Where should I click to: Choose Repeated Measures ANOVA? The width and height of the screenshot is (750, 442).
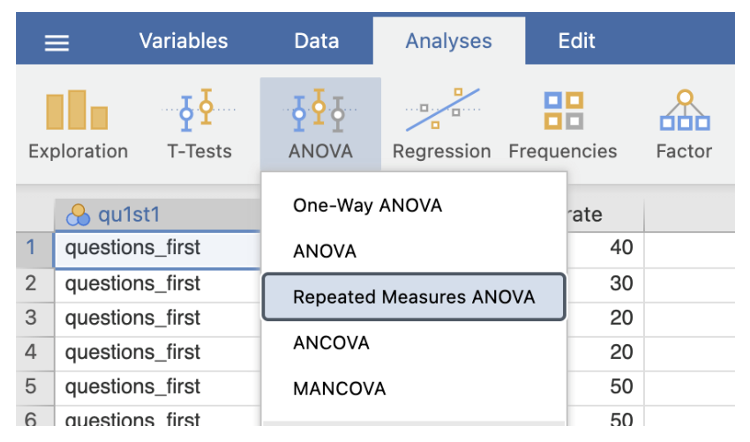(413, 297)
